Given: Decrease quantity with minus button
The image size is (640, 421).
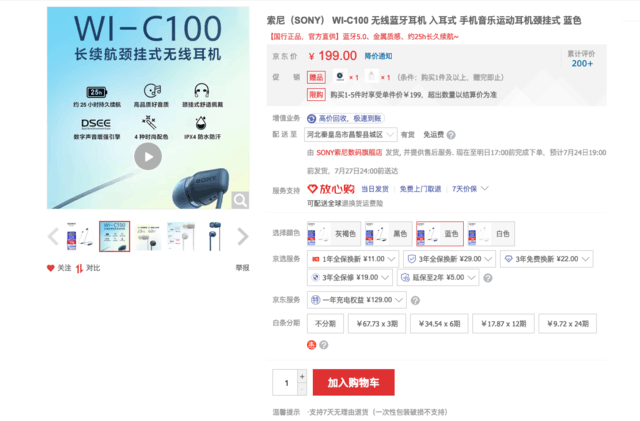Looking at the screenshot, I should tap(302, 389).
